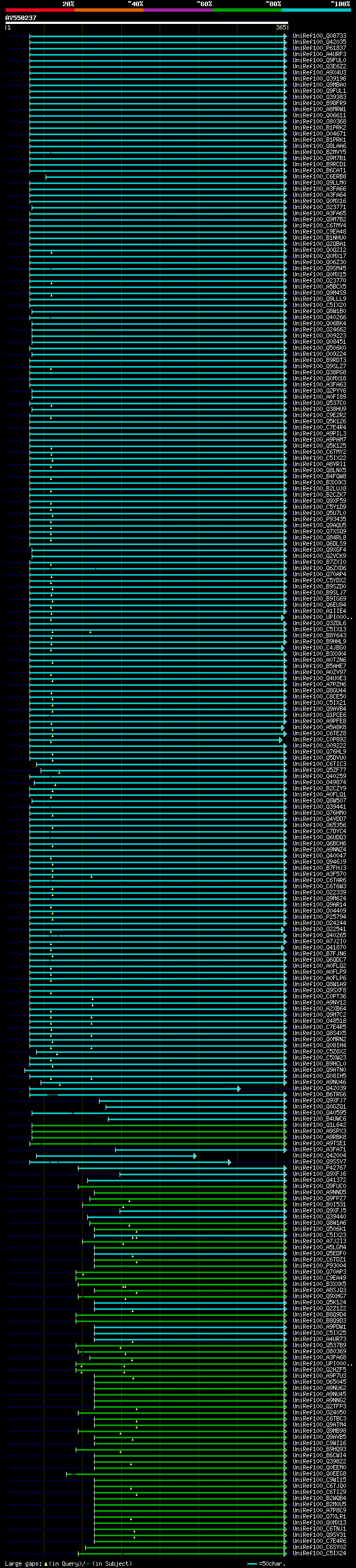Click hit label UniRef100_B9HQ93
The width and height of the screenshot is (356, 1568).
319,1449
